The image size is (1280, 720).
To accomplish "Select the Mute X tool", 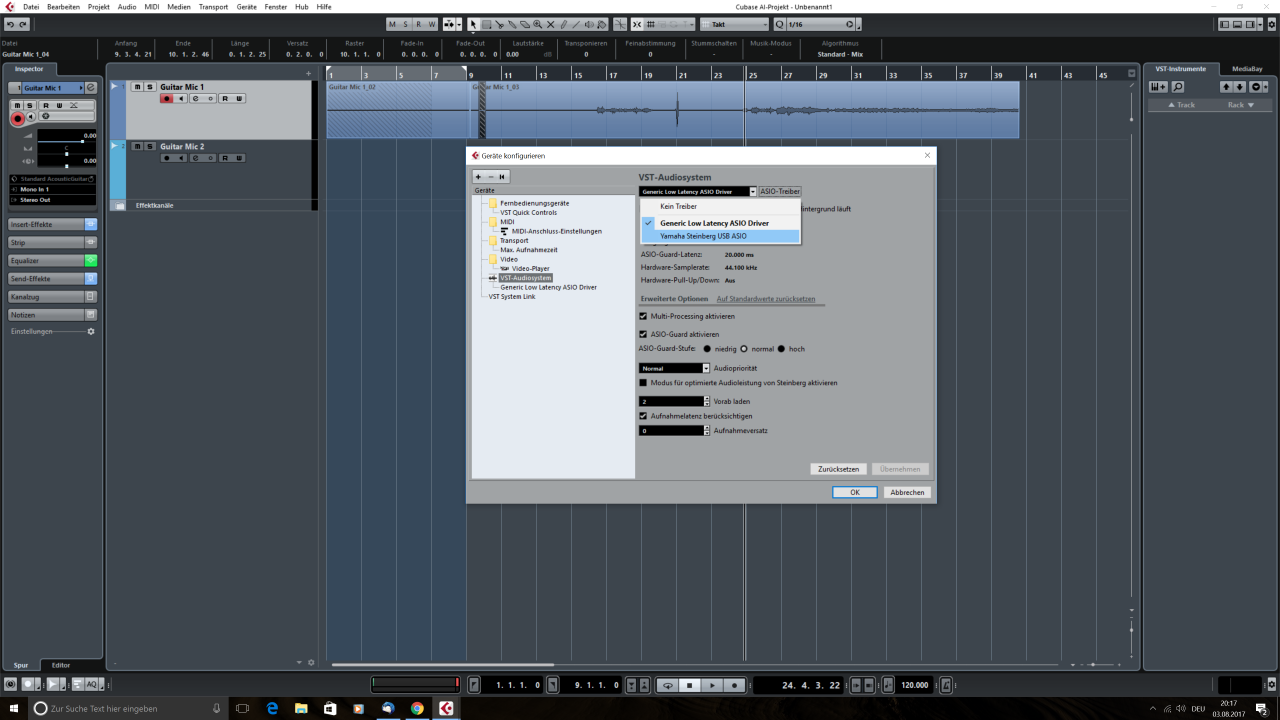I will tap(550, 24).
